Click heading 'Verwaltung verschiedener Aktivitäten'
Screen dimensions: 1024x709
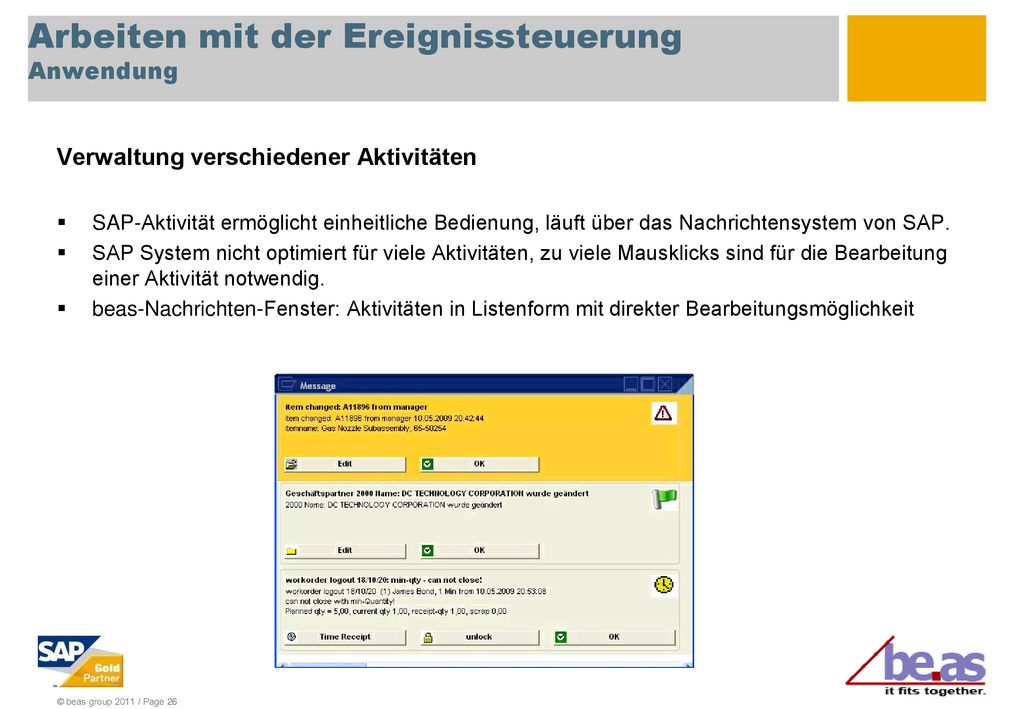[266, 157]
